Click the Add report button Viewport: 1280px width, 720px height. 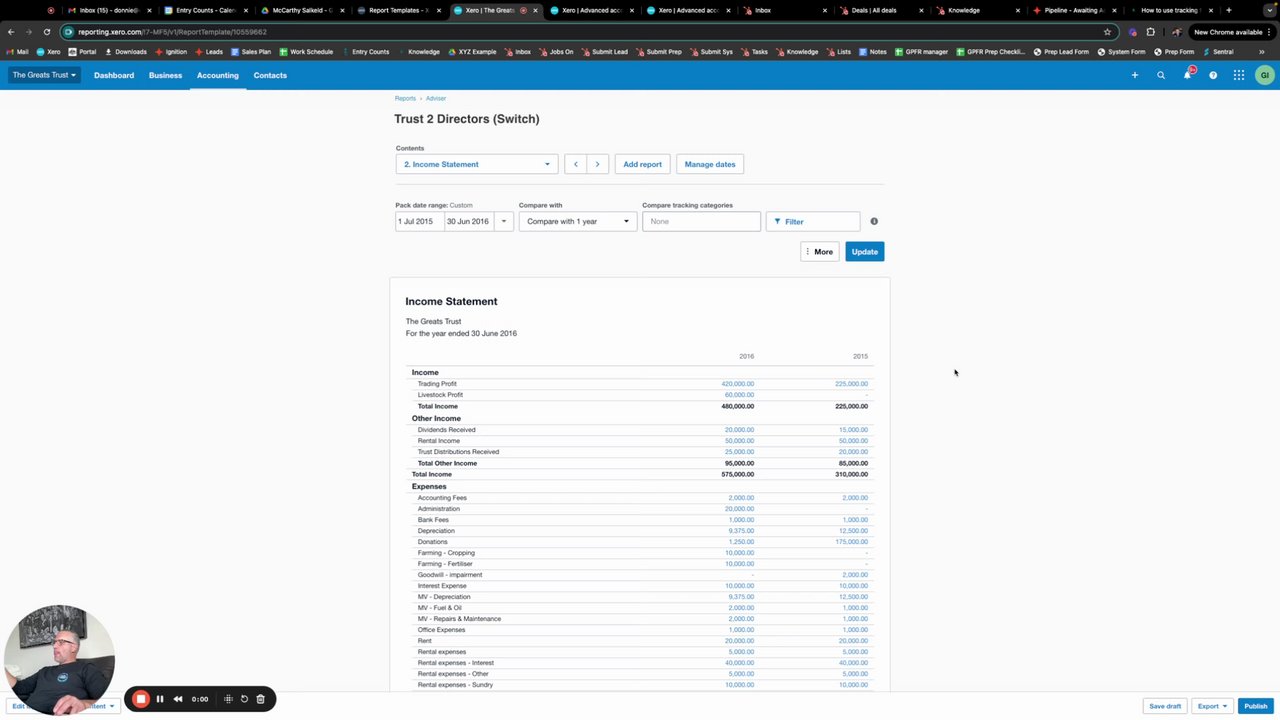tap(642, 164)
